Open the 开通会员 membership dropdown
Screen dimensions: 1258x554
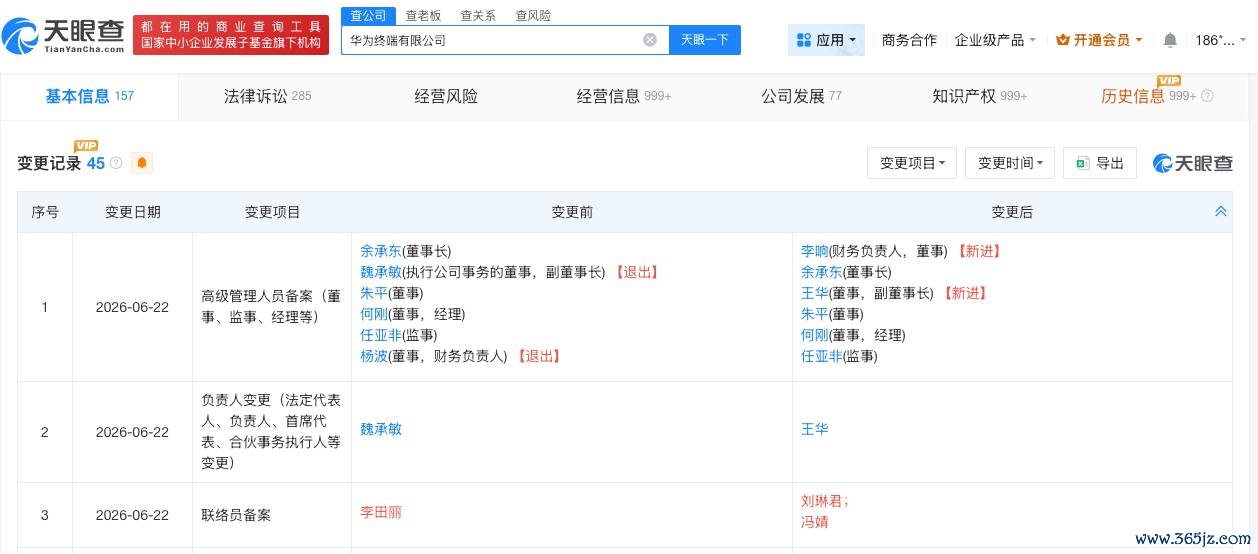[x=1098, y=40]
